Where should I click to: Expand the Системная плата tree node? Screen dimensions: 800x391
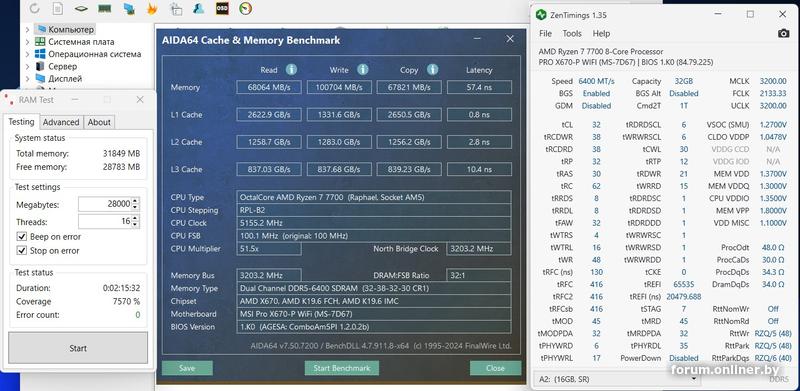click(28, 42)
